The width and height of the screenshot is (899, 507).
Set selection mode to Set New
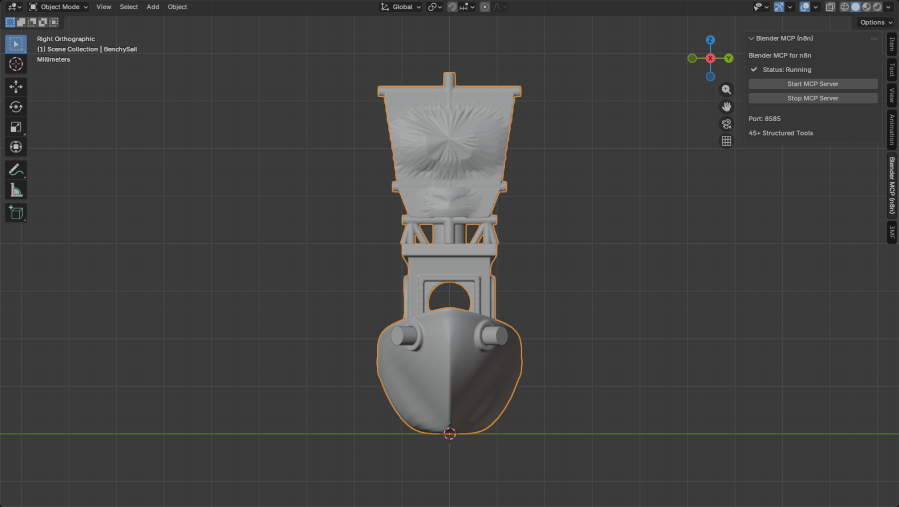10,22
